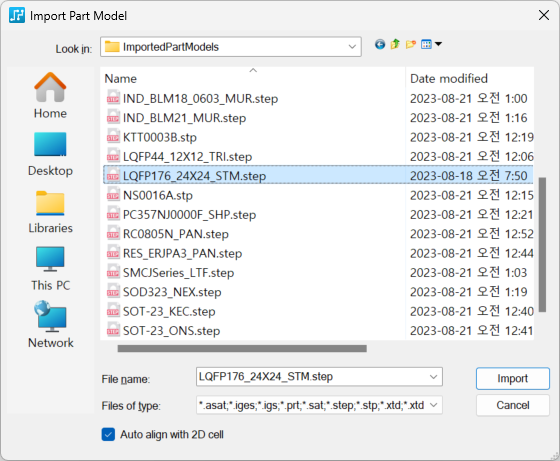Select file name RC0805N_PAN.step

point(176,234)
